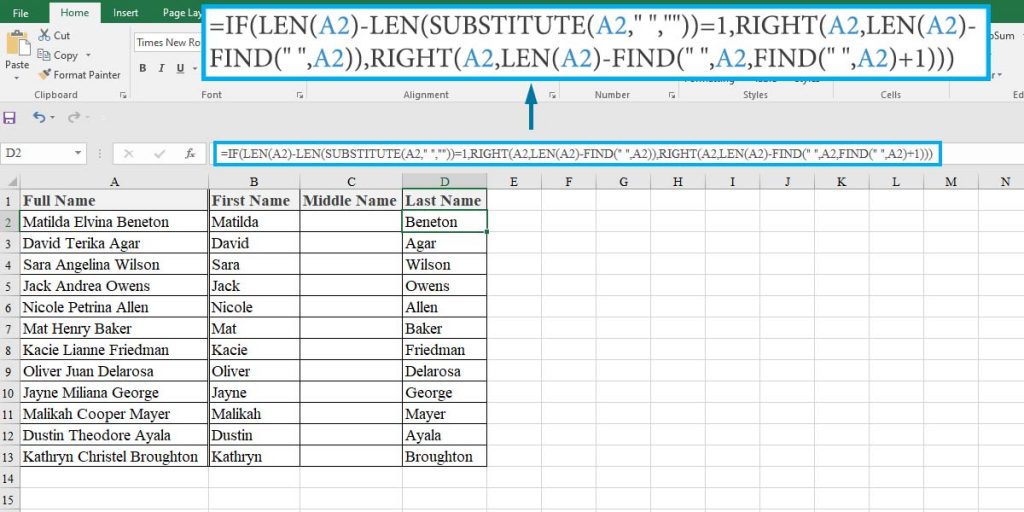Switch to the Insert tab
The image size is (1024, 512).
[x=125, y=12]
